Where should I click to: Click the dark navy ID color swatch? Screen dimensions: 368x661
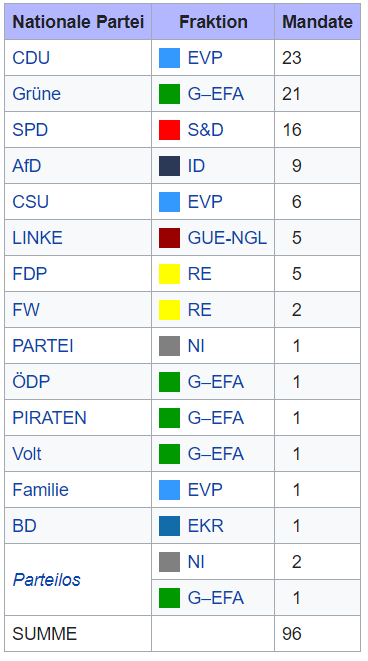[169, 166]
